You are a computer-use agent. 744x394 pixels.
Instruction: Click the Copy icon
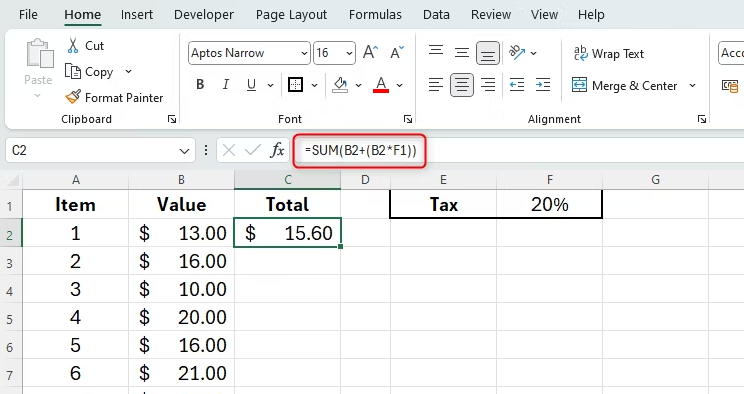click(73, 72)
